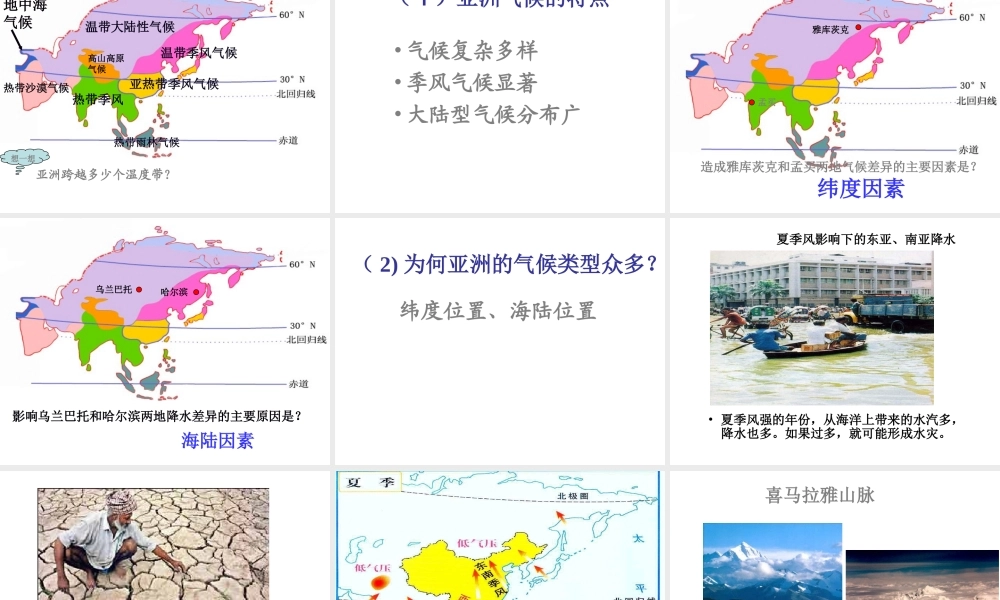Click the 想一想 thought cloud icon
The width and height of the screenshot is (1000, 600).
click(25, 159)
